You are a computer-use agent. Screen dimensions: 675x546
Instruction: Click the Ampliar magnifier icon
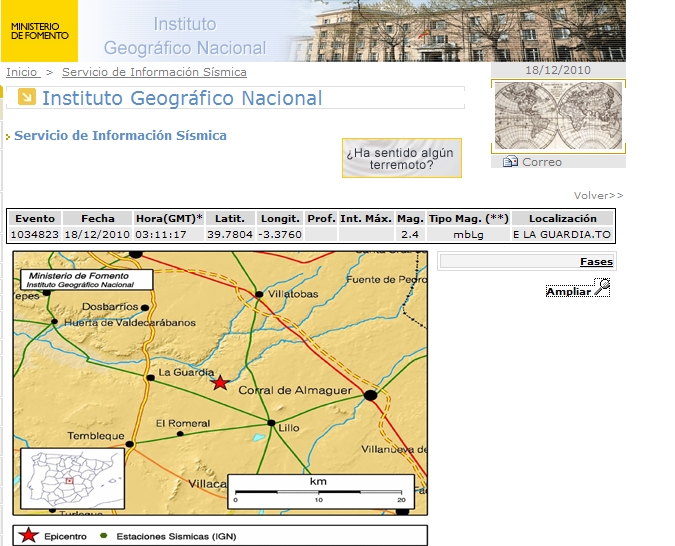(602, 287)
